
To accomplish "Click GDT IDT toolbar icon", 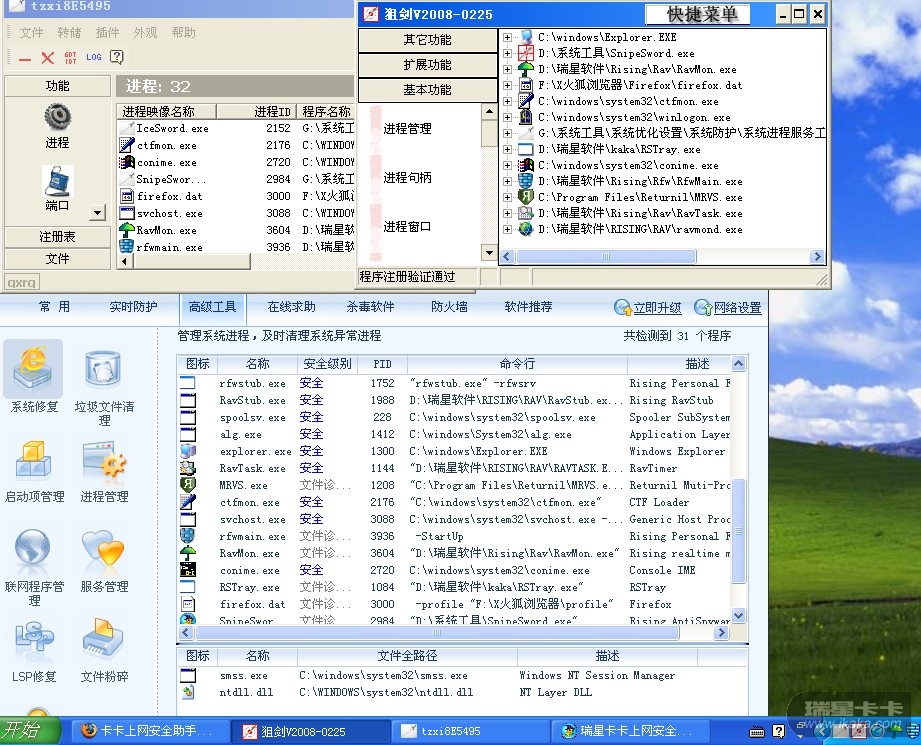I will [x=70, y=58].
